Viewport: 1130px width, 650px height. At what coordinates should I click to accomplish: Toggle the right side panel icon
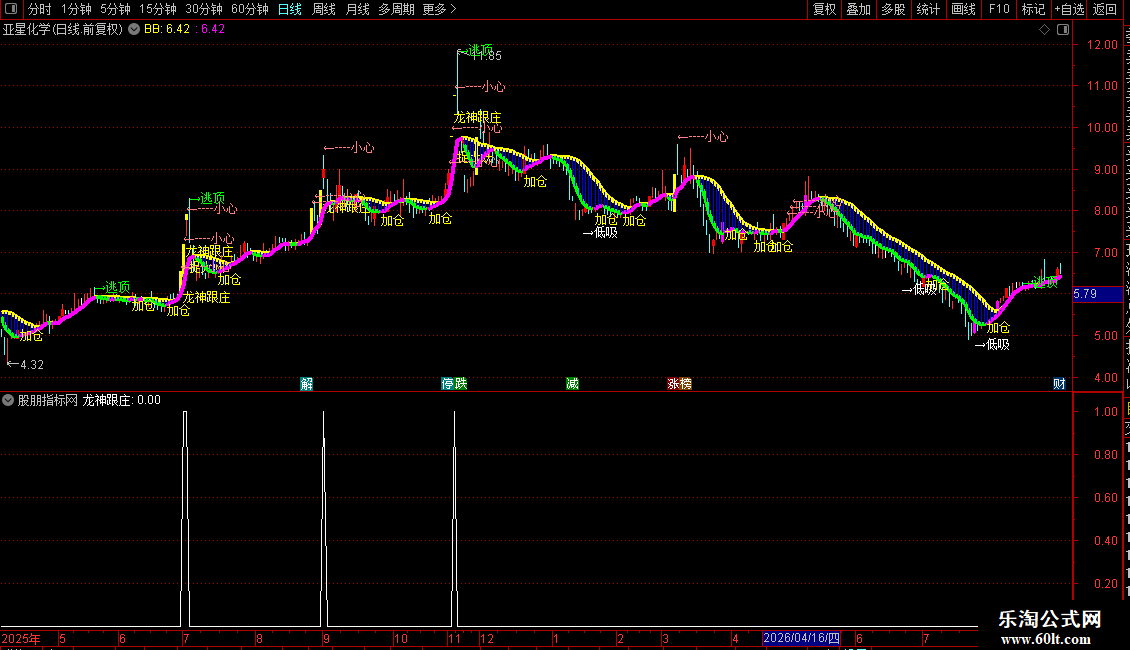tap(1063, 30)
